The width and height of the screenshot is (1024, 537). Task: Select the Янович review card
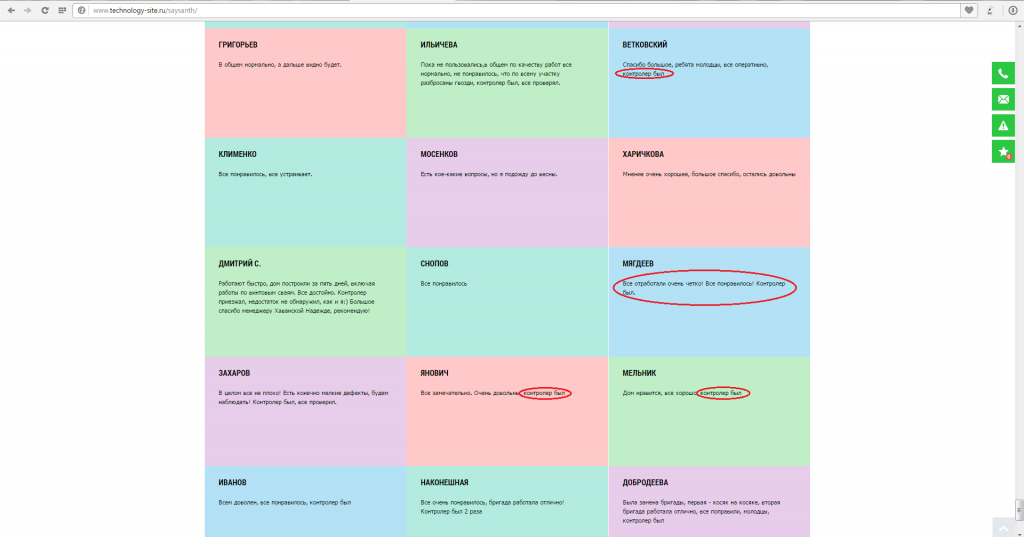point(507,412)
